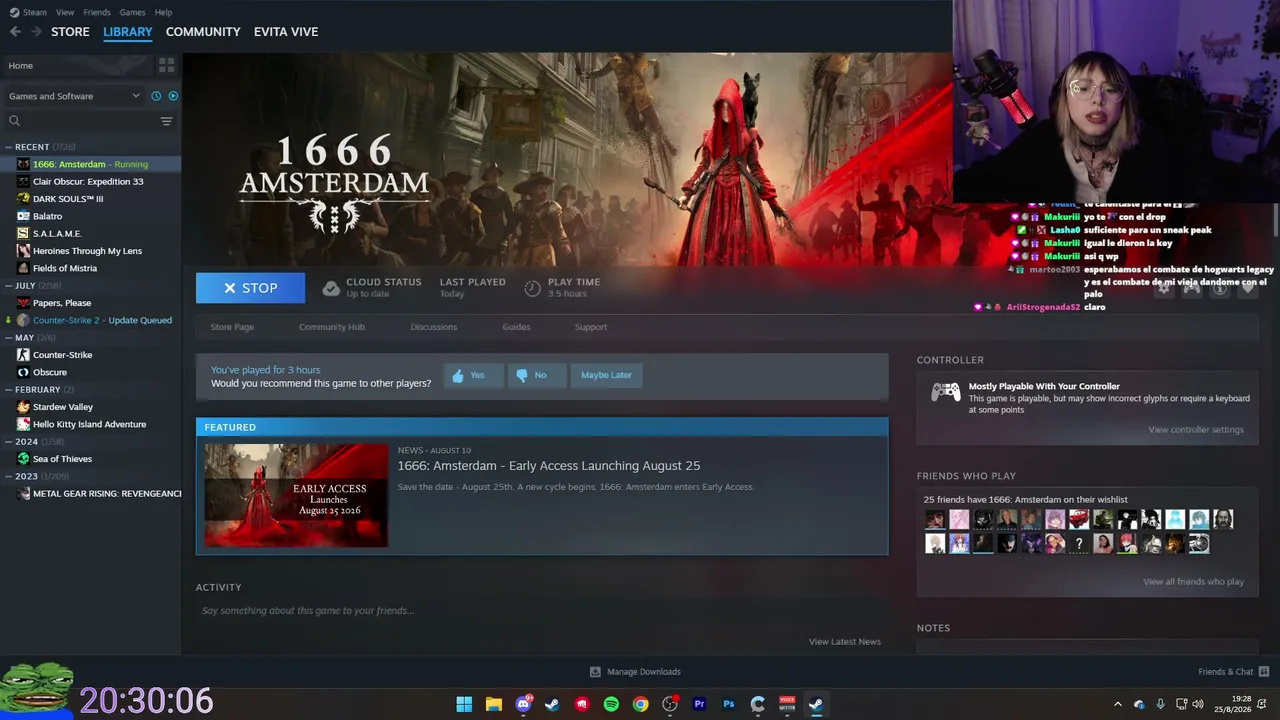This screenshot has height=720, width=1280.
Task: Stop the running game
Action: (x=250, y=288)
